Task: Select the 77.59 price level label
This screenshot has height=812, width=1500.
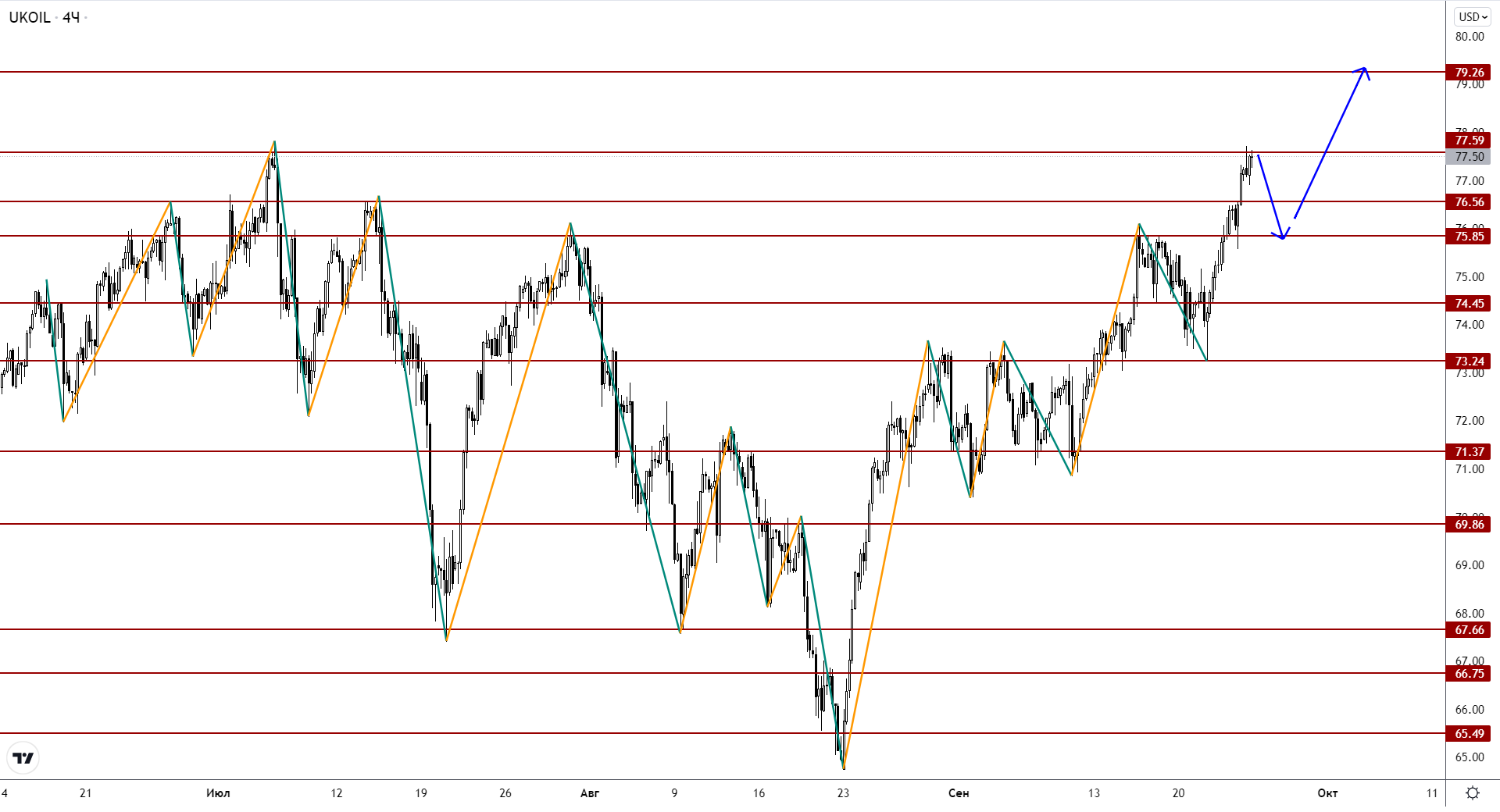Action: coord(1469,141)
